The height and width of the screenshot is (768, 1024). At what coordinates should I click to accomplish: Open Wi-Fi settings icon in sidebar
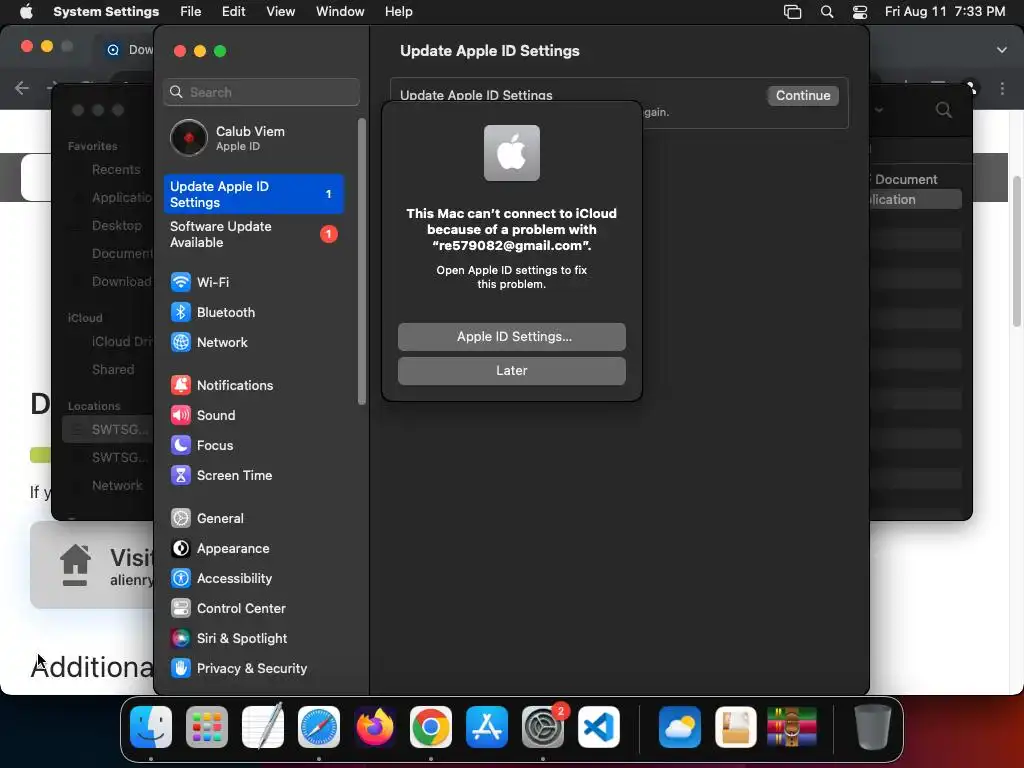[181, 282]
